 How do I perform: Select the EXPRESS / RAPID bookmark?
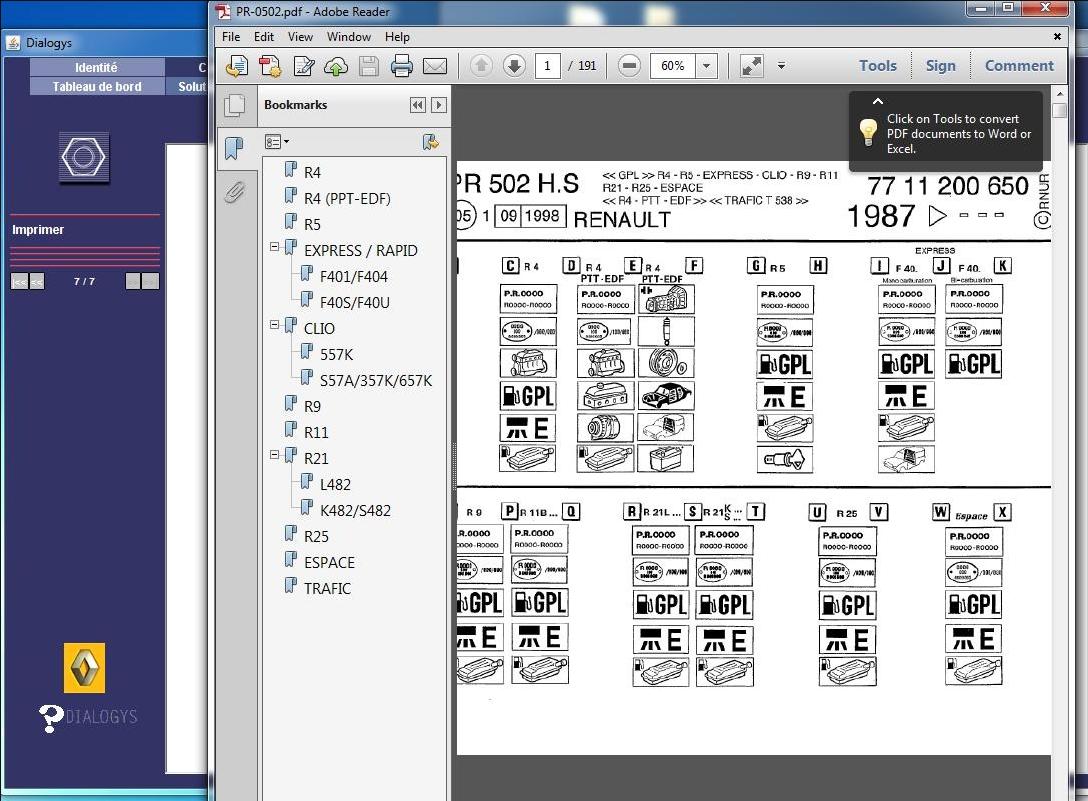tap(361, 251)
